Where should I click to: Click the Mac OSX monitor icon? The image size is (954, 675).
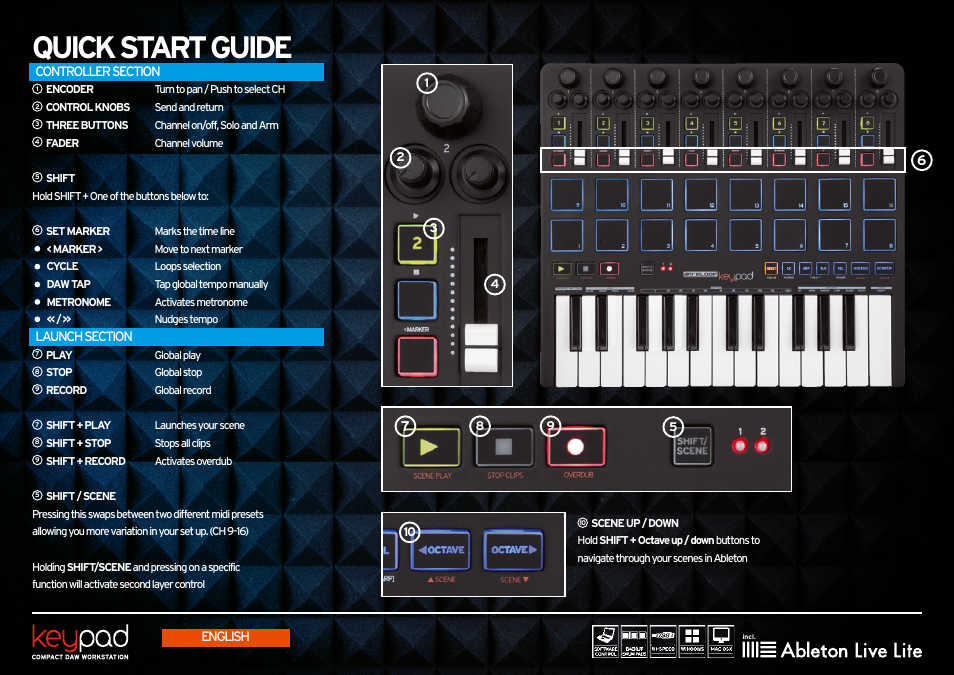click(x=721, y=642)
